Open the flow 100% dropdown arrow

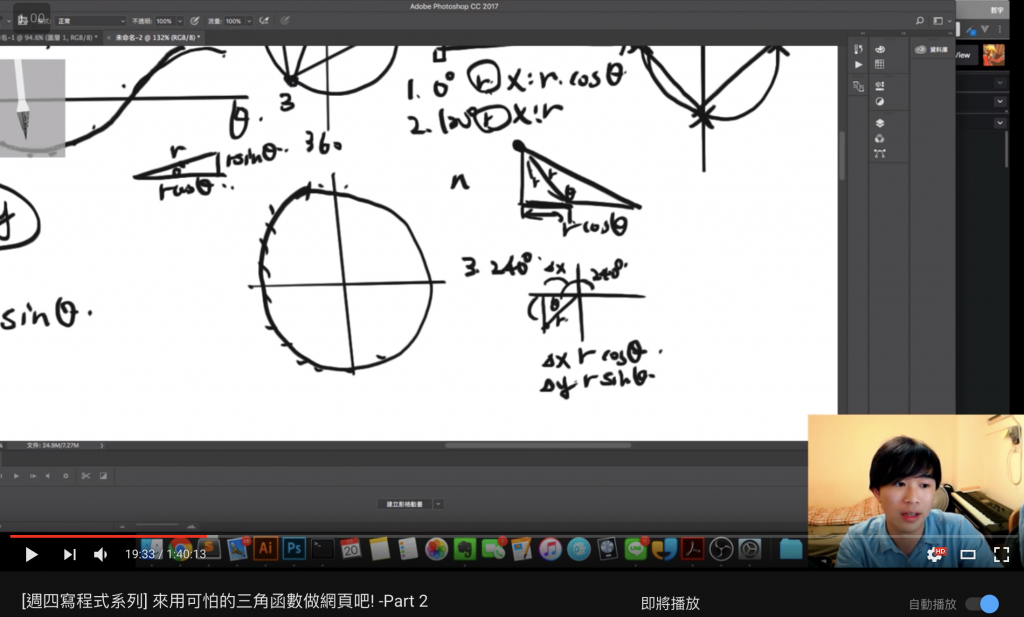point(249,22)
